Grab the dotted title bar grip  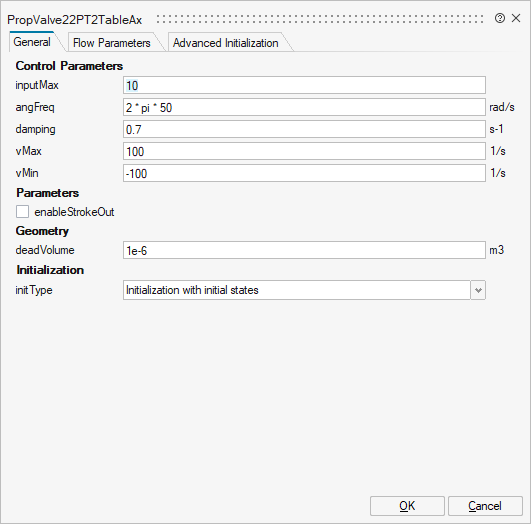point(320,19)
